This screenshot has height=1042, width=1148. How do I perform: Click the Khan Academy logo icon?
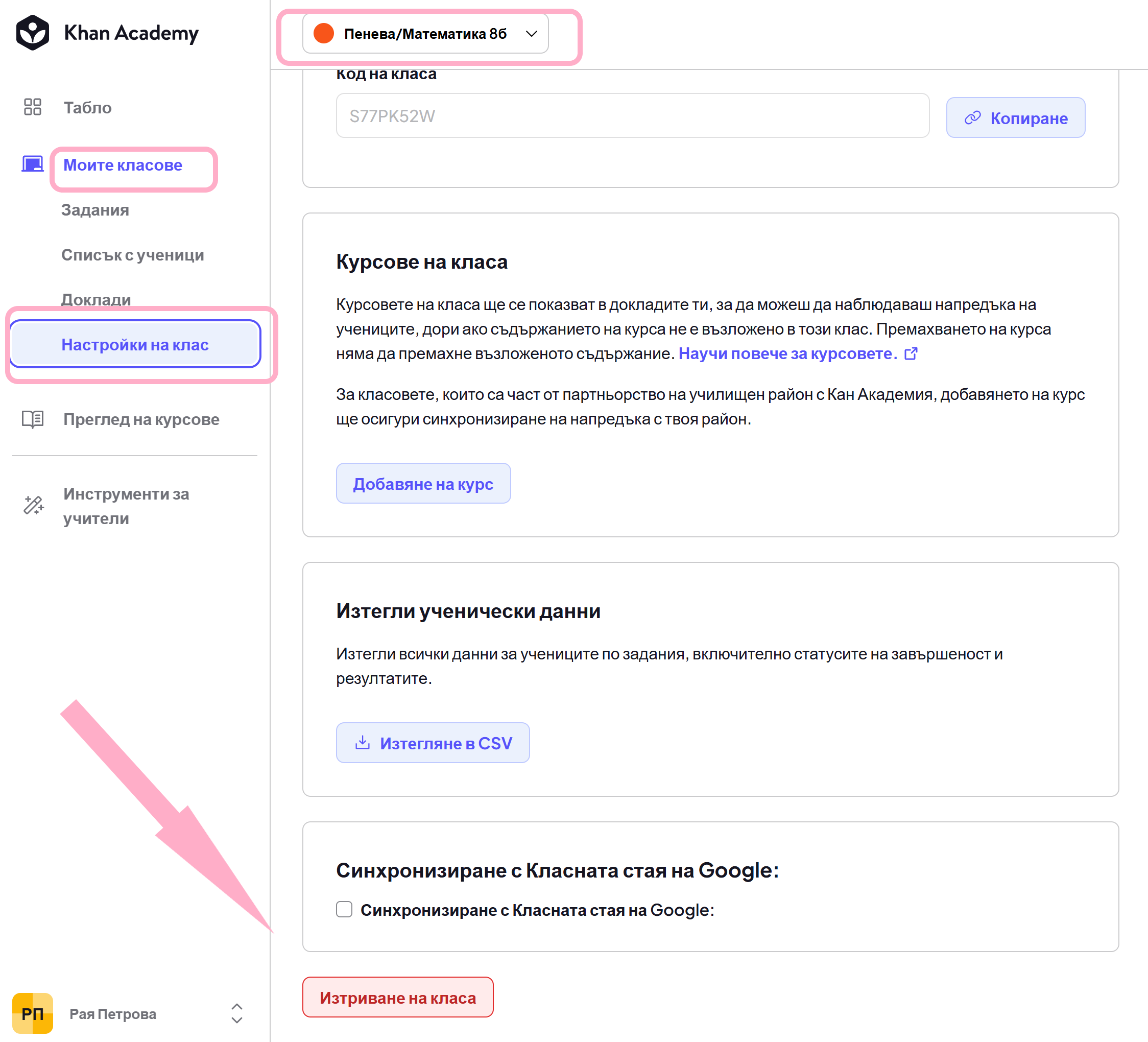coord(33,33)
